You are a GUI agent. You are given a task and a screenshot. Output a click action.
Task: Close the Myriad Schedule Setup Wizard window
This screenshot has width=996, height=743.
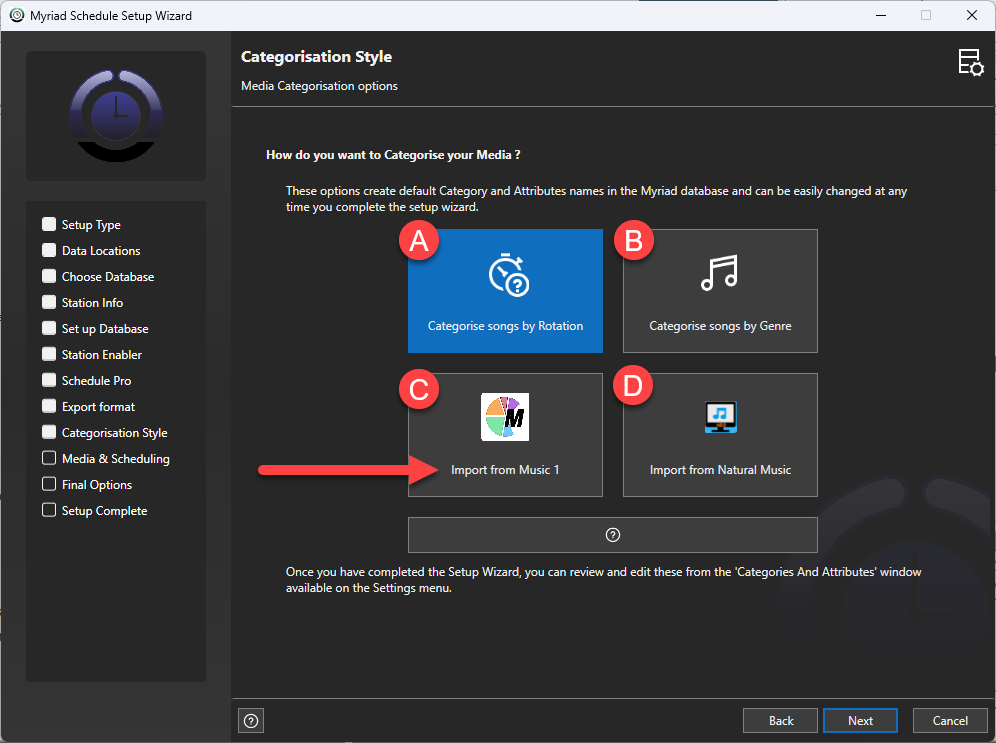pyautogui.click(x=972, y=15)
